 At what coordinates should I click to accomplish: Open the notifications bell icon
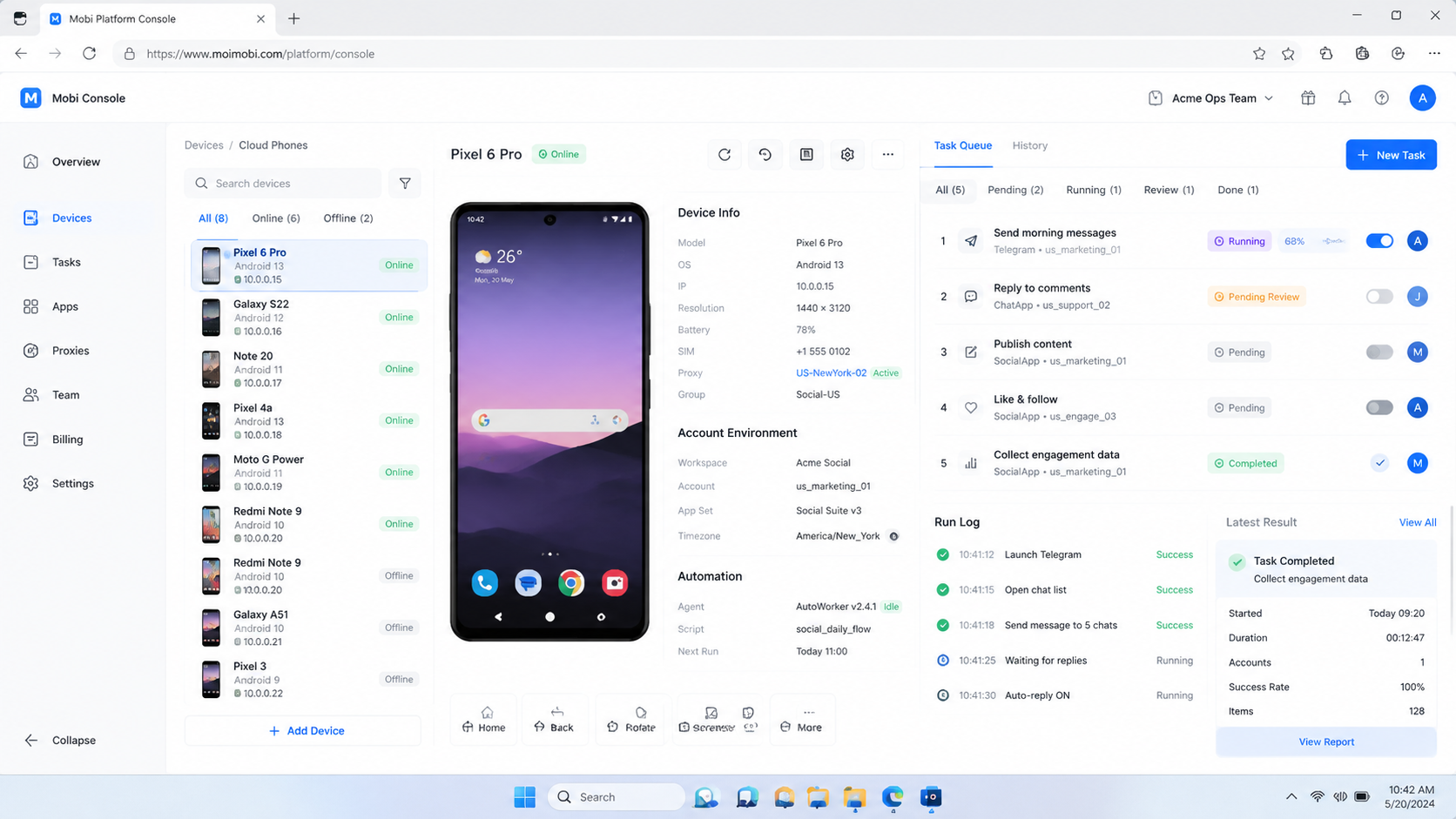(1345, 98)
